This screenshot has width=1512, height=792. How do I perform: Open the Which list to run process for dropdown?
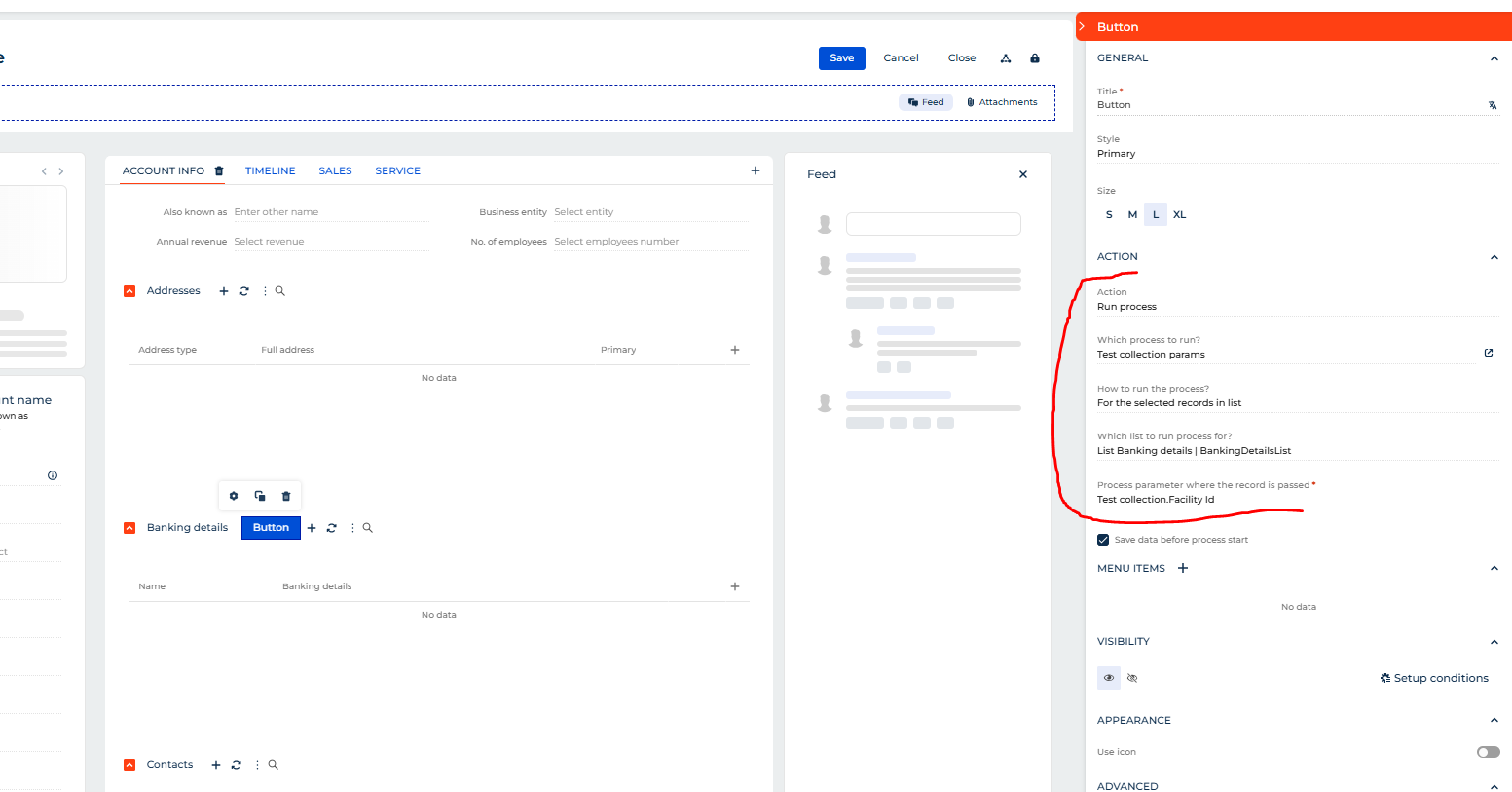click(x=1298, y=451)
